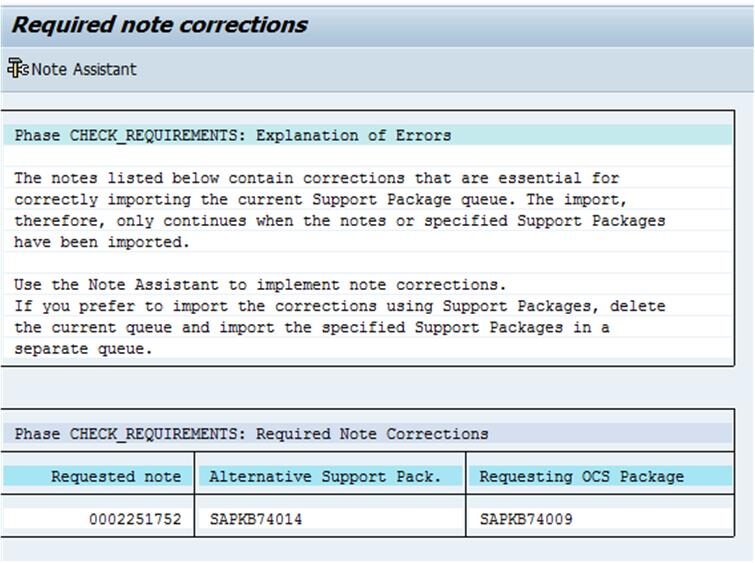This screenshot has width=755, height=563.
Task: Click the "Required Note Corrections" section header
Action: point(372,434)
